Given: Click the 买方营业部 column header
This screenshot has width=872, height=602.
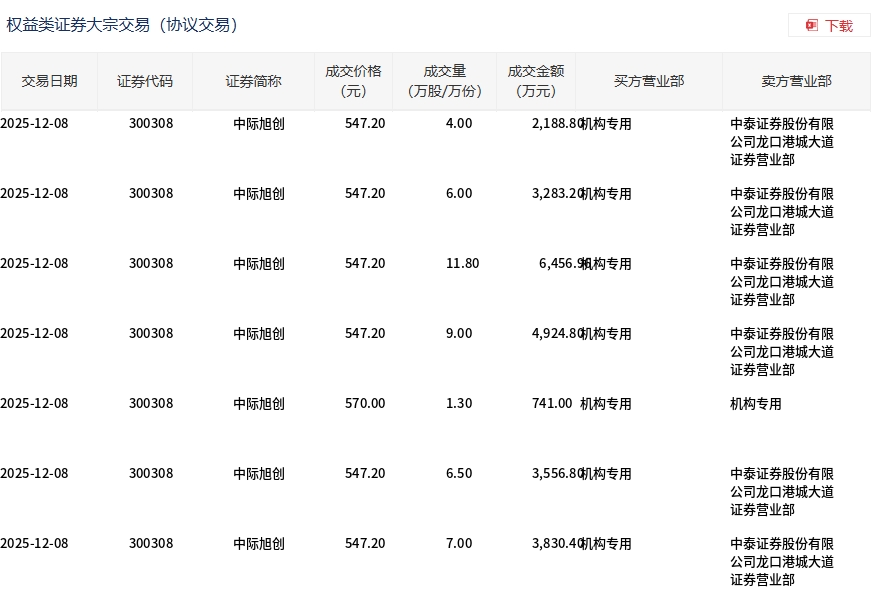Looking at the screenshot, I should pyautogui.click(x=649, y=81).
